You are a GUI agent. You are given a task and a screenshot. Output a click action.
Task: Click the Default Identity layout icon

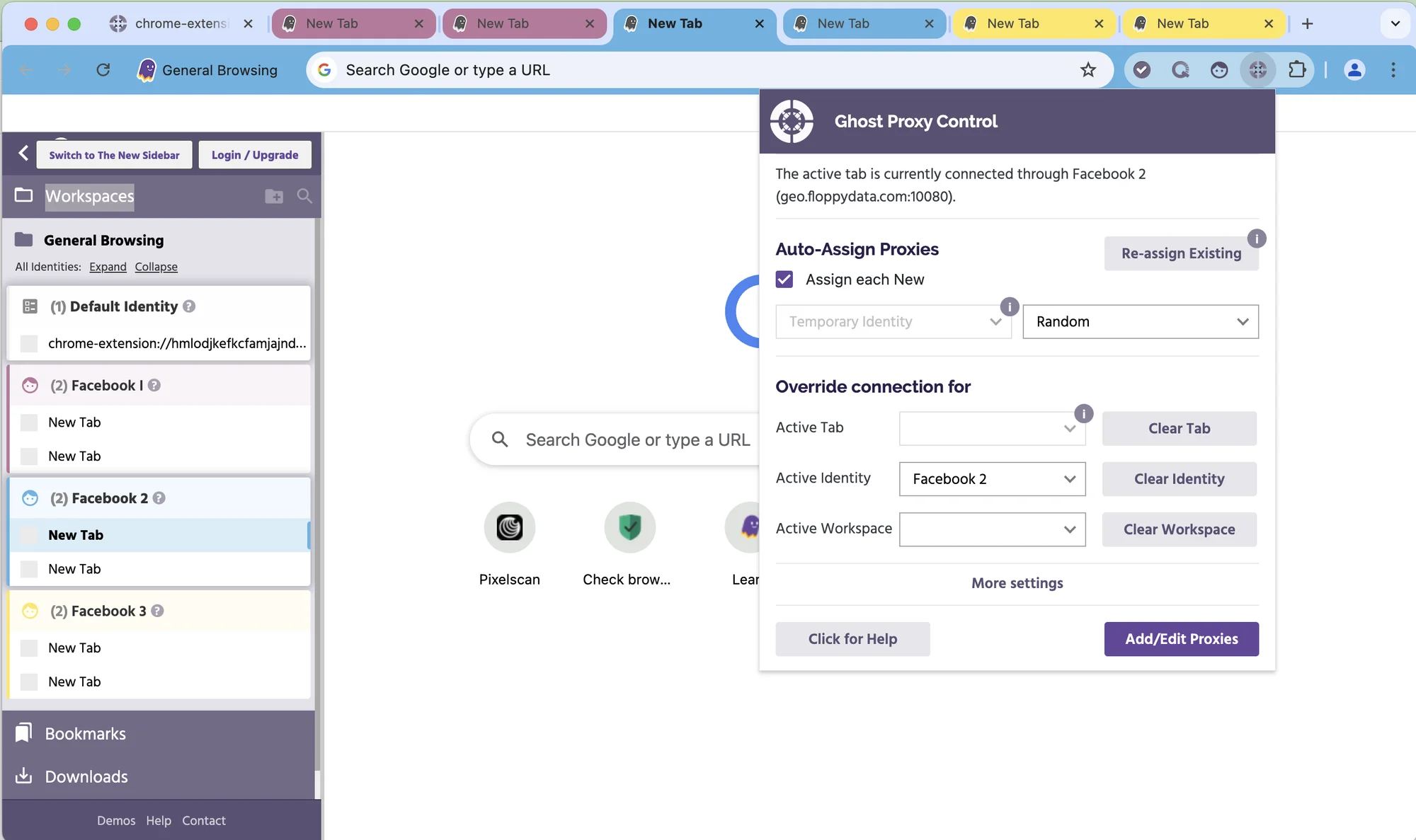30,306
